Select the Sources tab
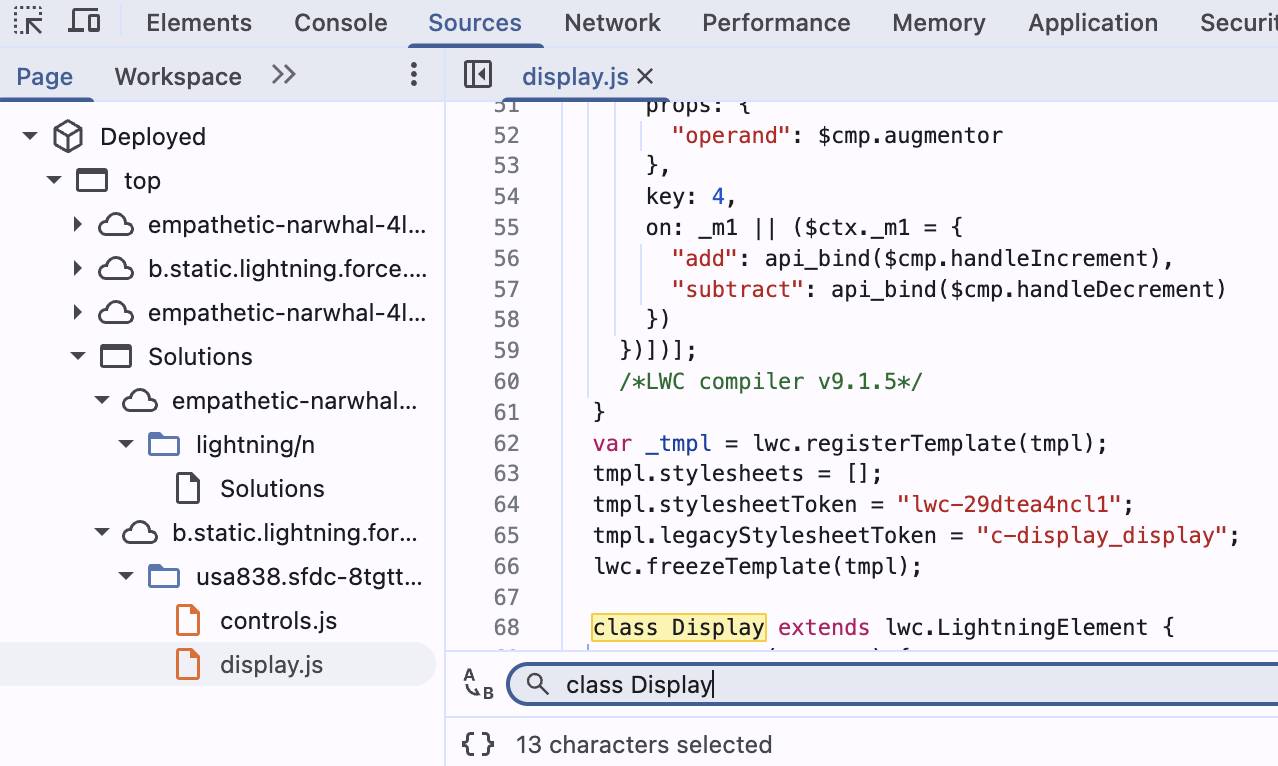The image size is (1278, 766). point(475,22)
